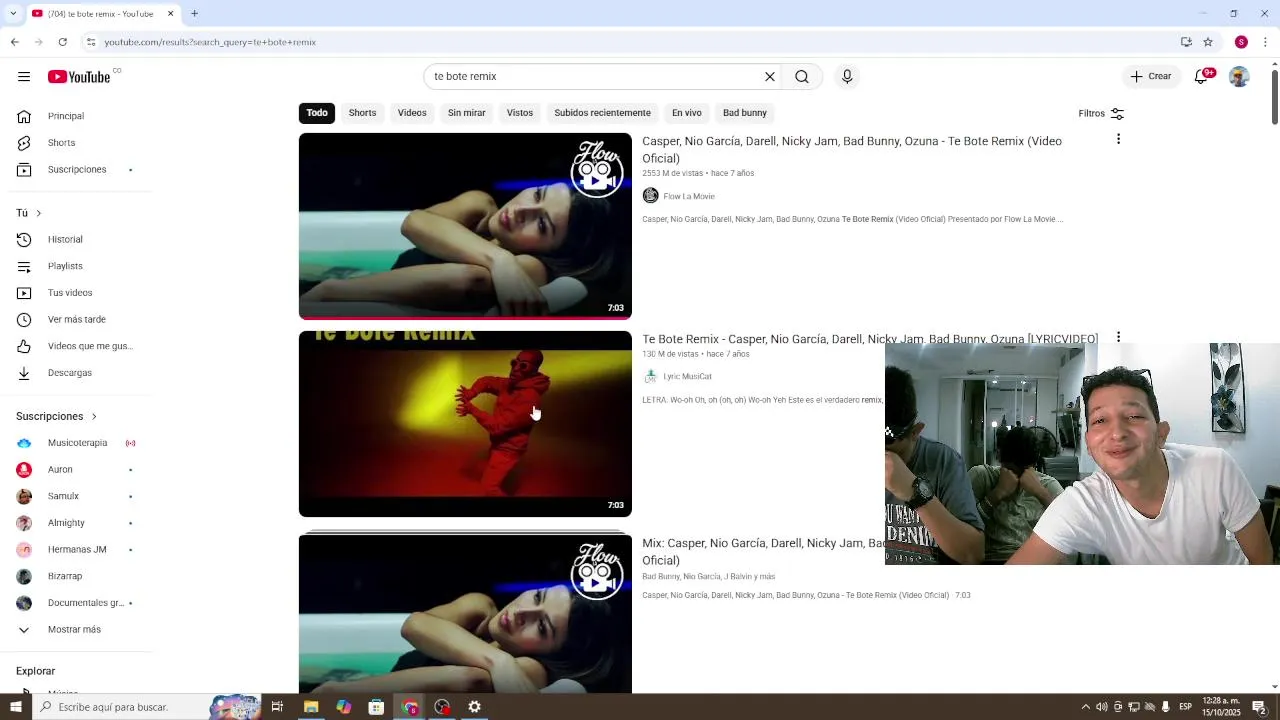
Task: Open the notifications bell
Action: point(1202,77)
